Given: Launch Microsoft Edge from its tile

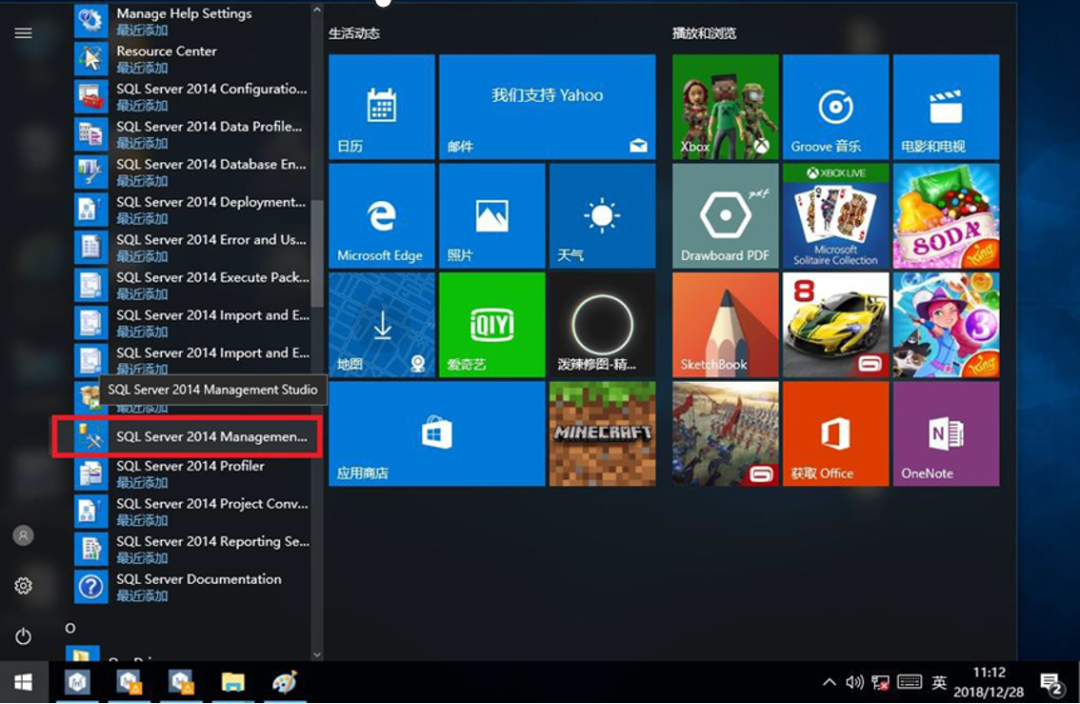Looking at the screenshot, I should pyautogui.click(x=382, y=216).
